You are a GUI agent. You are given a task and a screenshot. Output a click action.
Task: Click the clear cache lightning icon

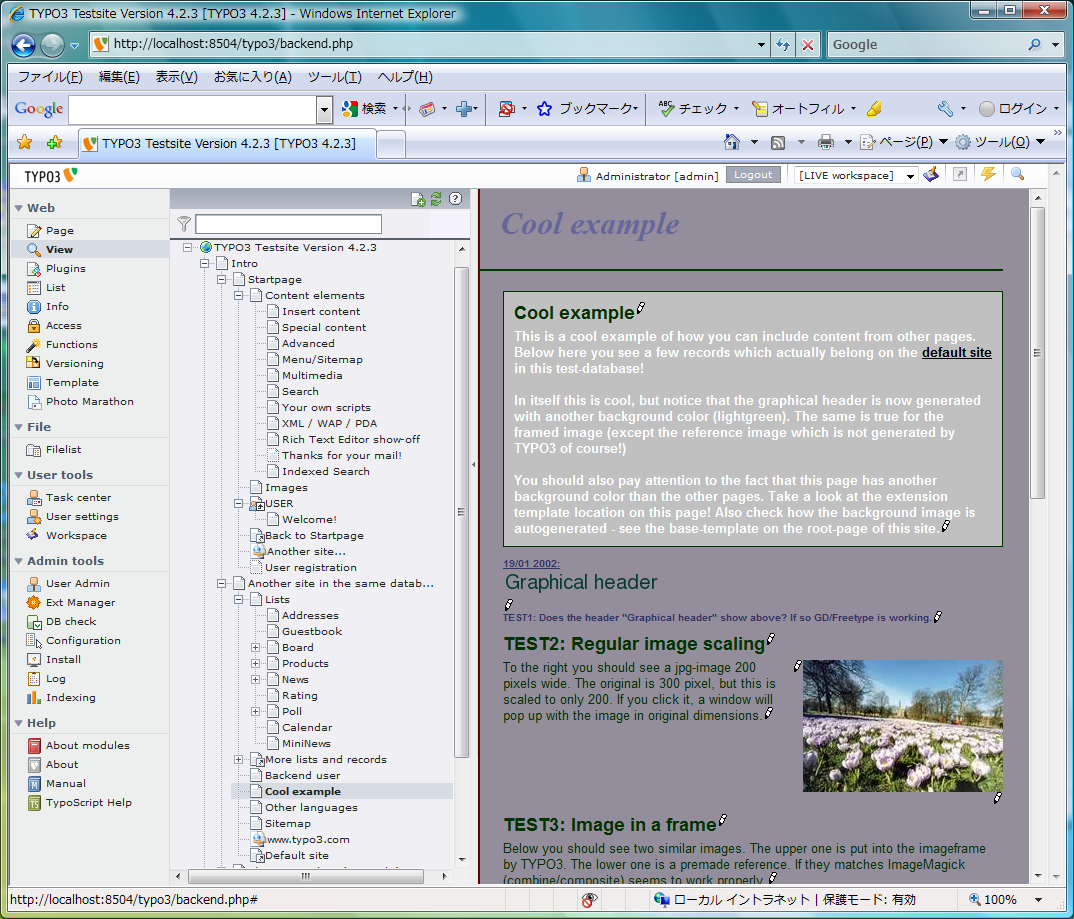tap(988, 174)
